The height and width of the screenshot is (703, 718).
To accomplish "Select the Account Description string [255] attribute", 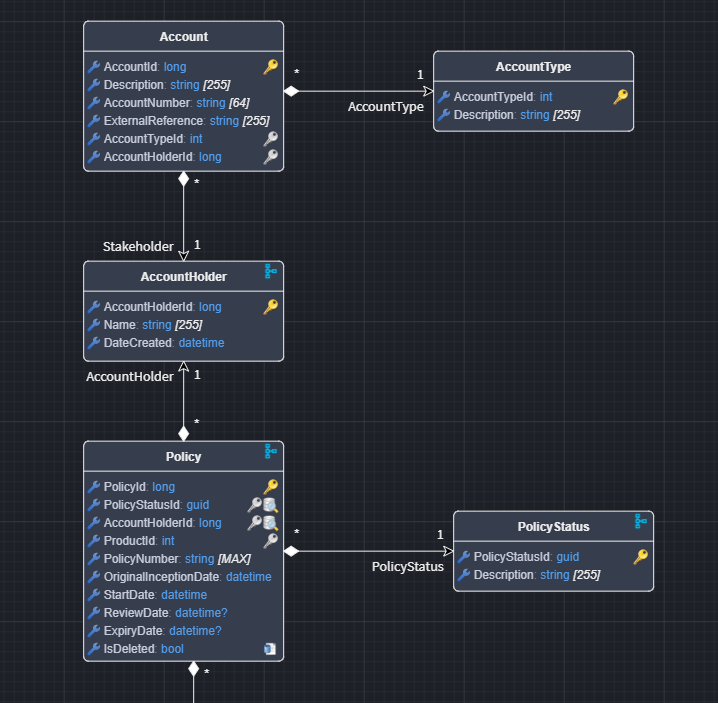I will click(x=167, y=85).
